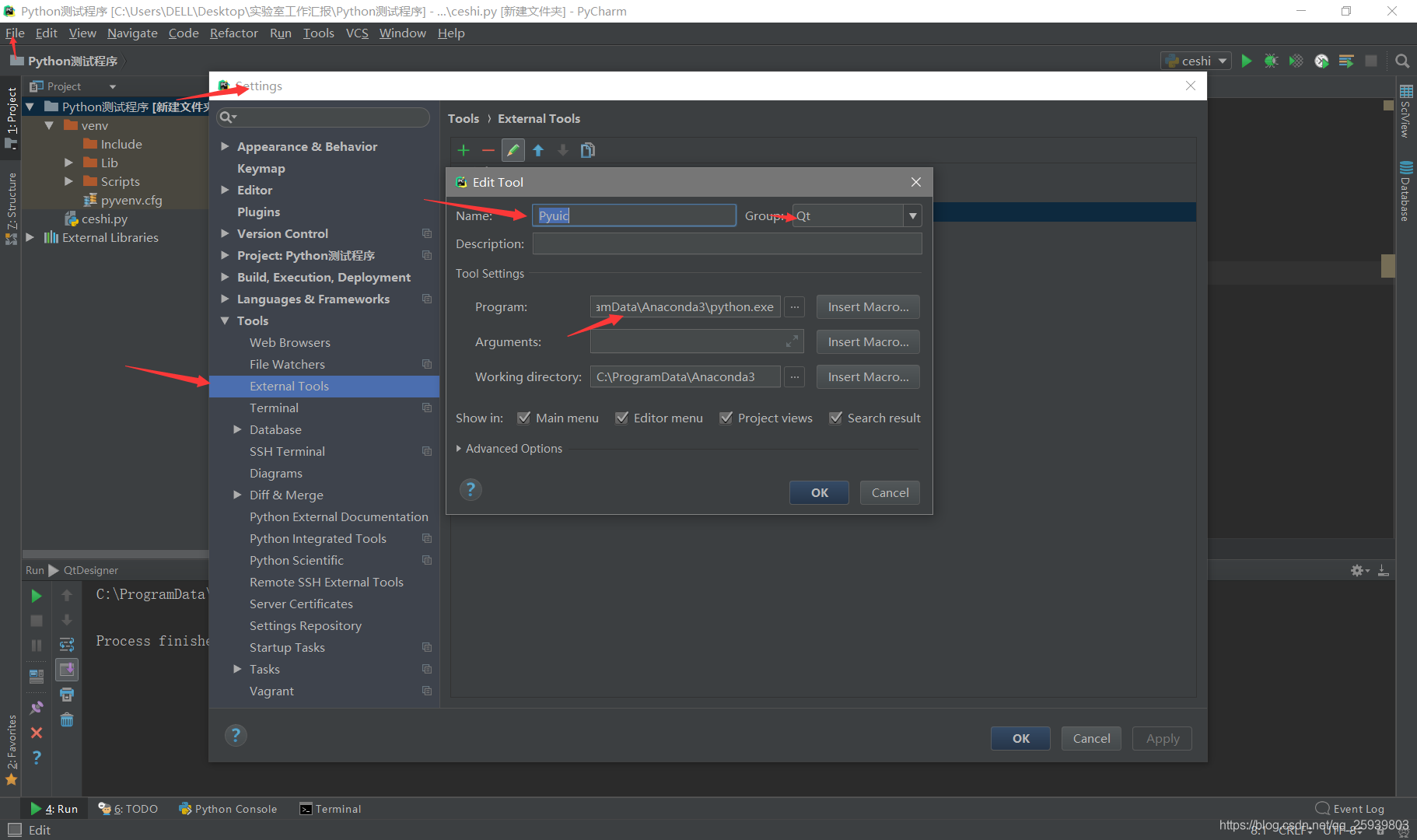Toggle the Main menu checkbox
The width and height of the screenshot is (1417, 840).
coord(524,418)
